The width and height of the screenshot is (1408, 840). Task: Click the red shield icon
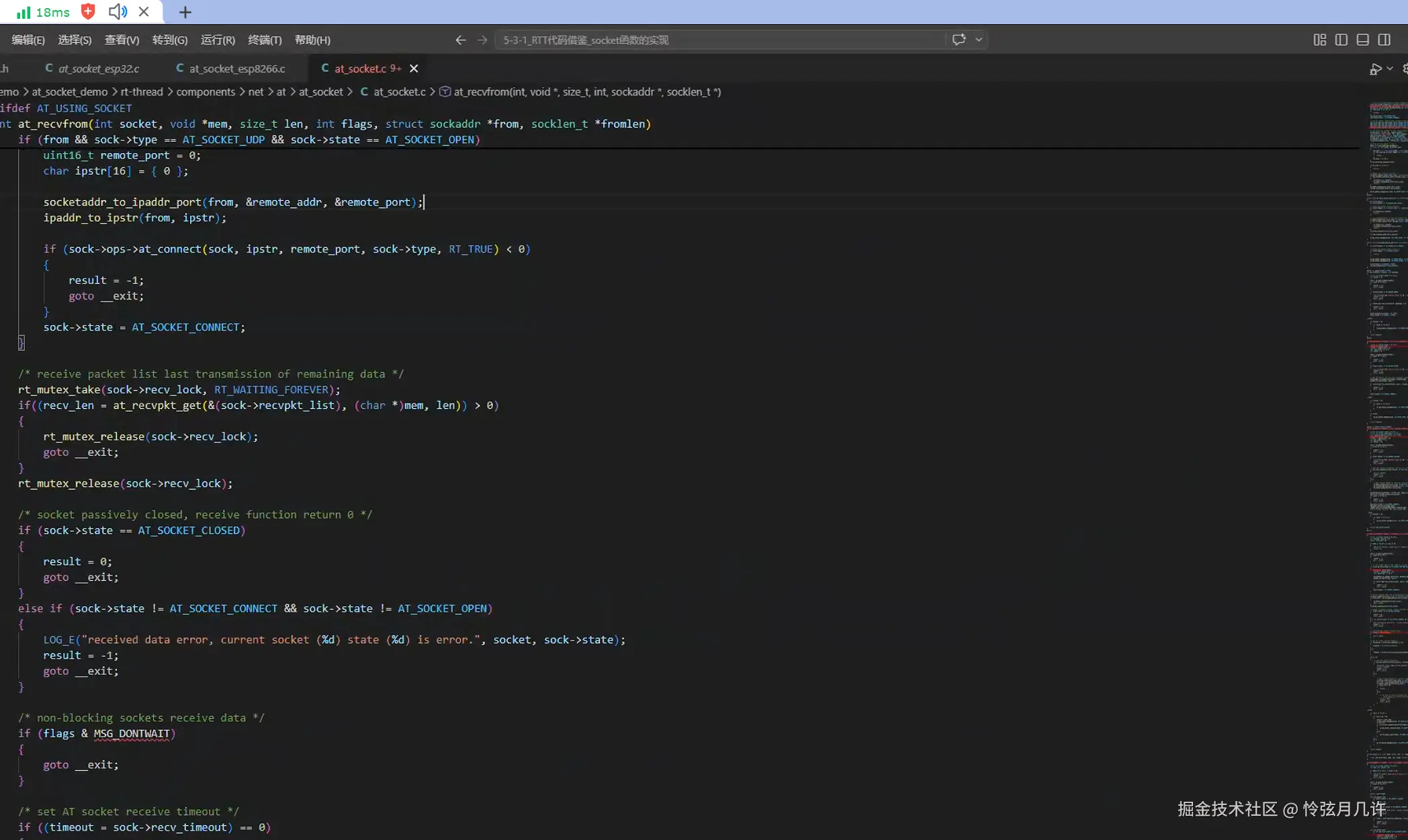tap(88, 11)
